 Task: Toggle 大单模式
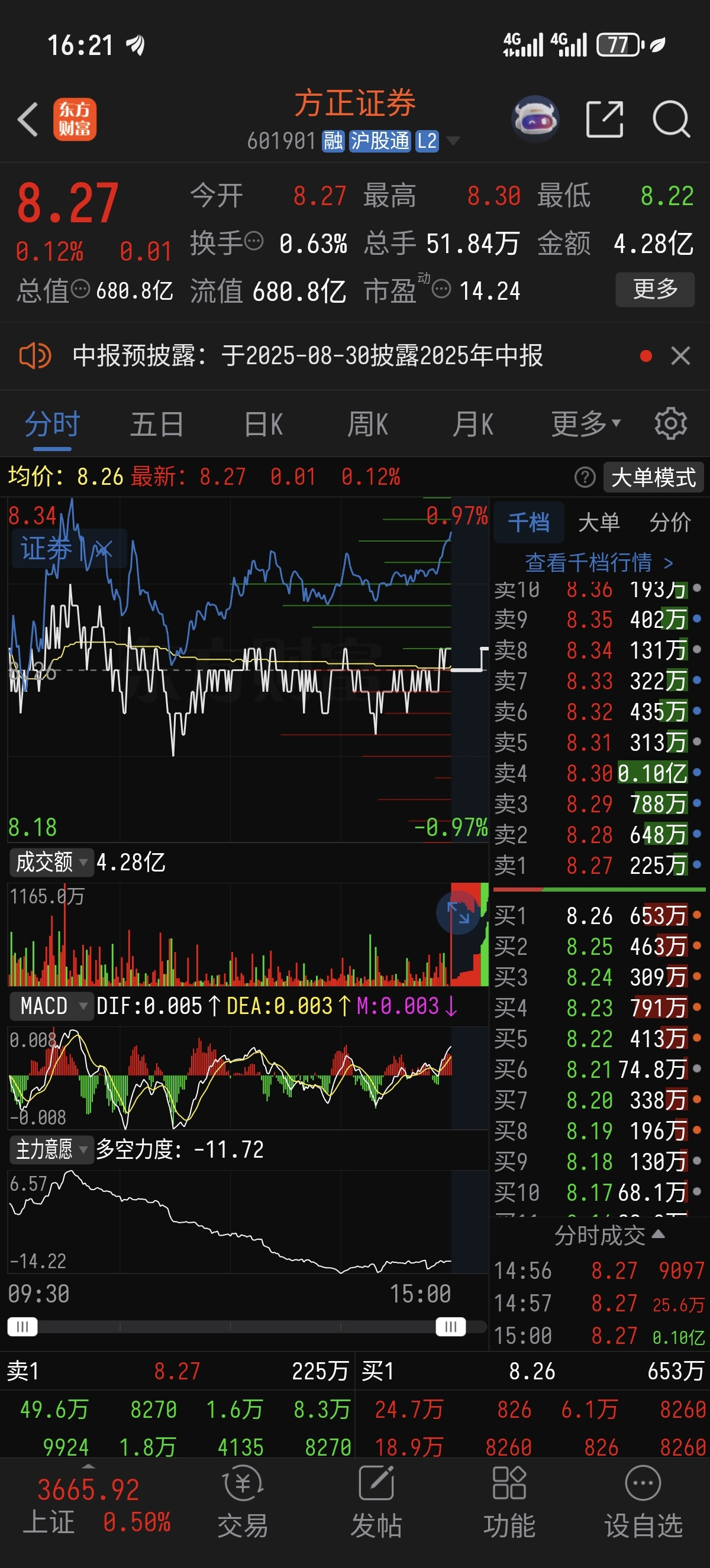pyautogui.click(x=653, y=477)
